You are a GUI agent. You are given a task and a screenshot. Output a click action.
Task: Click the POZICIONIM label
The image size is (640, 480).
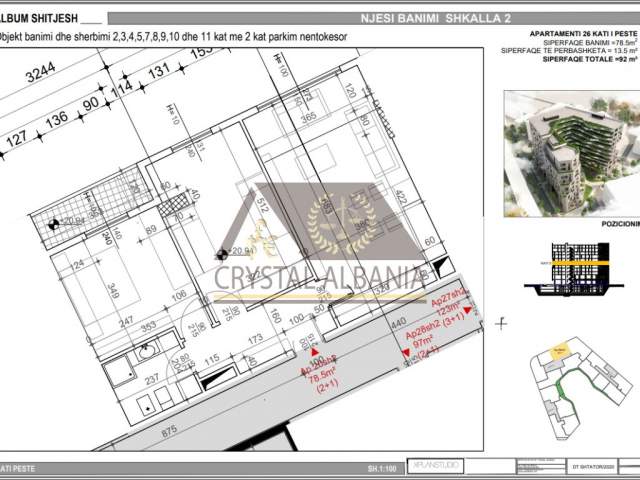tap(620, 224)
